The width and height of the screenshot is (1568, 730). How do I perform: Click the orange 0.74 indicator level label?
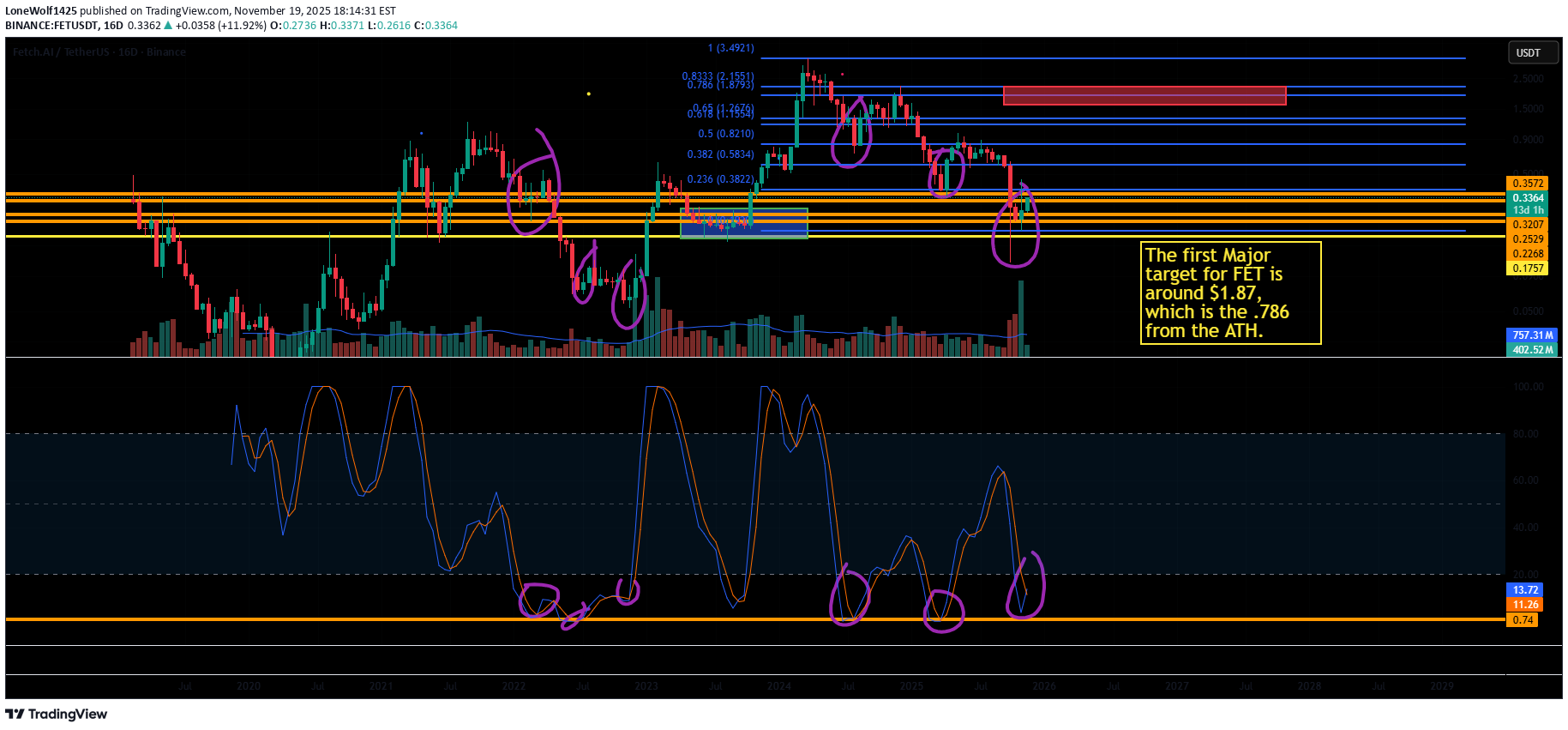pos(1523,620)
